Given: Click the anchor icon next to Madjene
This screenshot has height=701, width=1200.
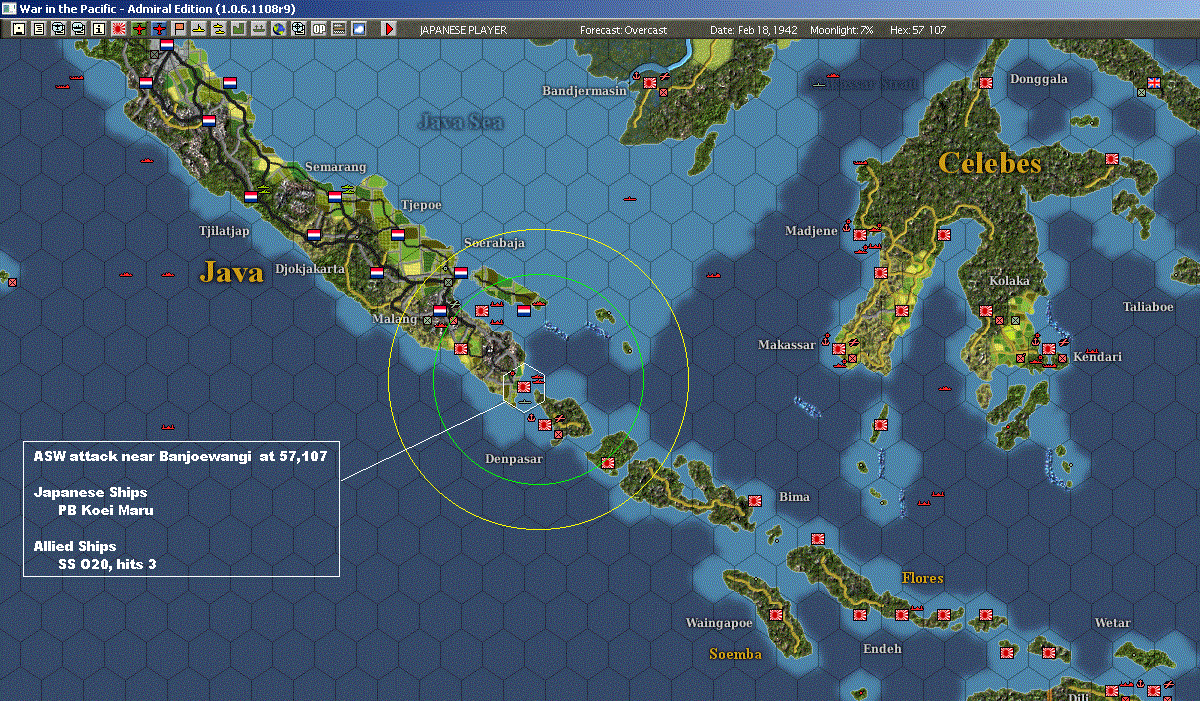Looking at the screenshot, I should point(847,224).
